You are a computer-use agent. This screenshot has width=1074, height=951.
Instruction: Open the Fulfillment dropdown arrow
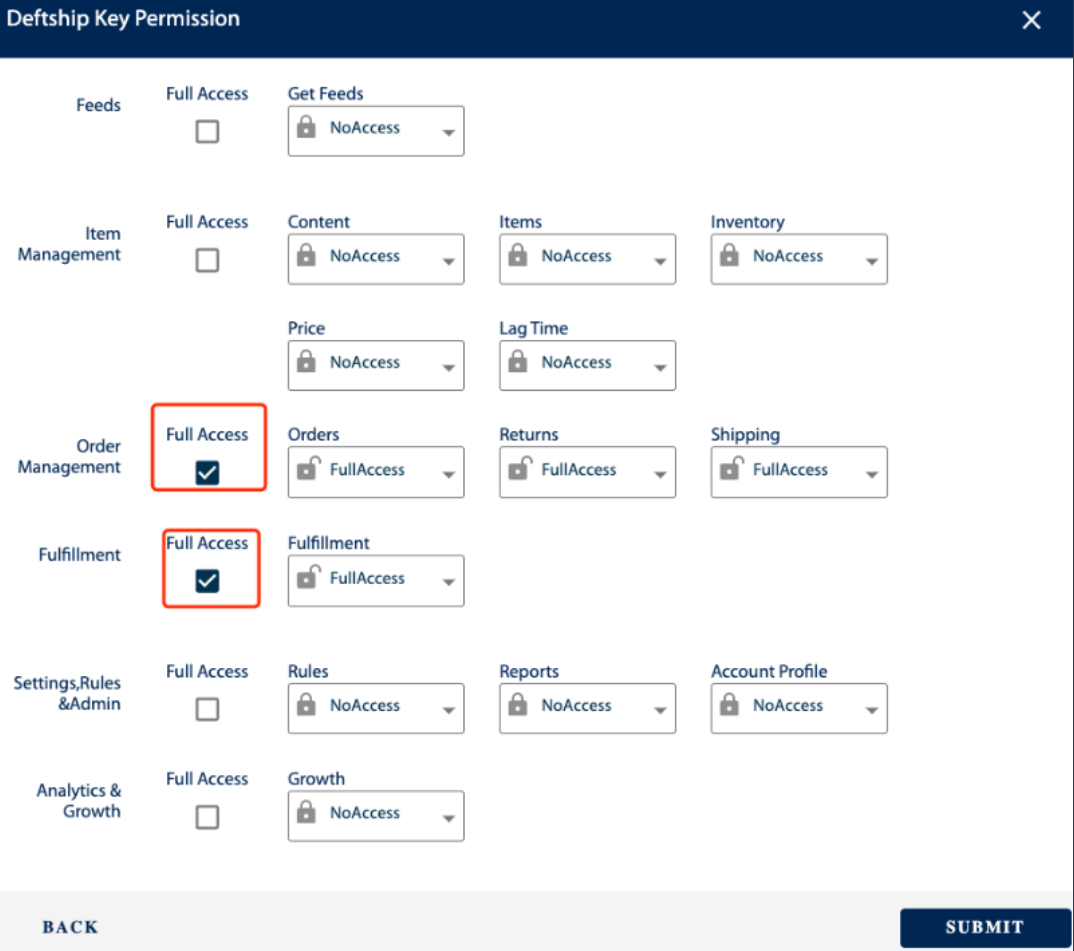[449, 582]
